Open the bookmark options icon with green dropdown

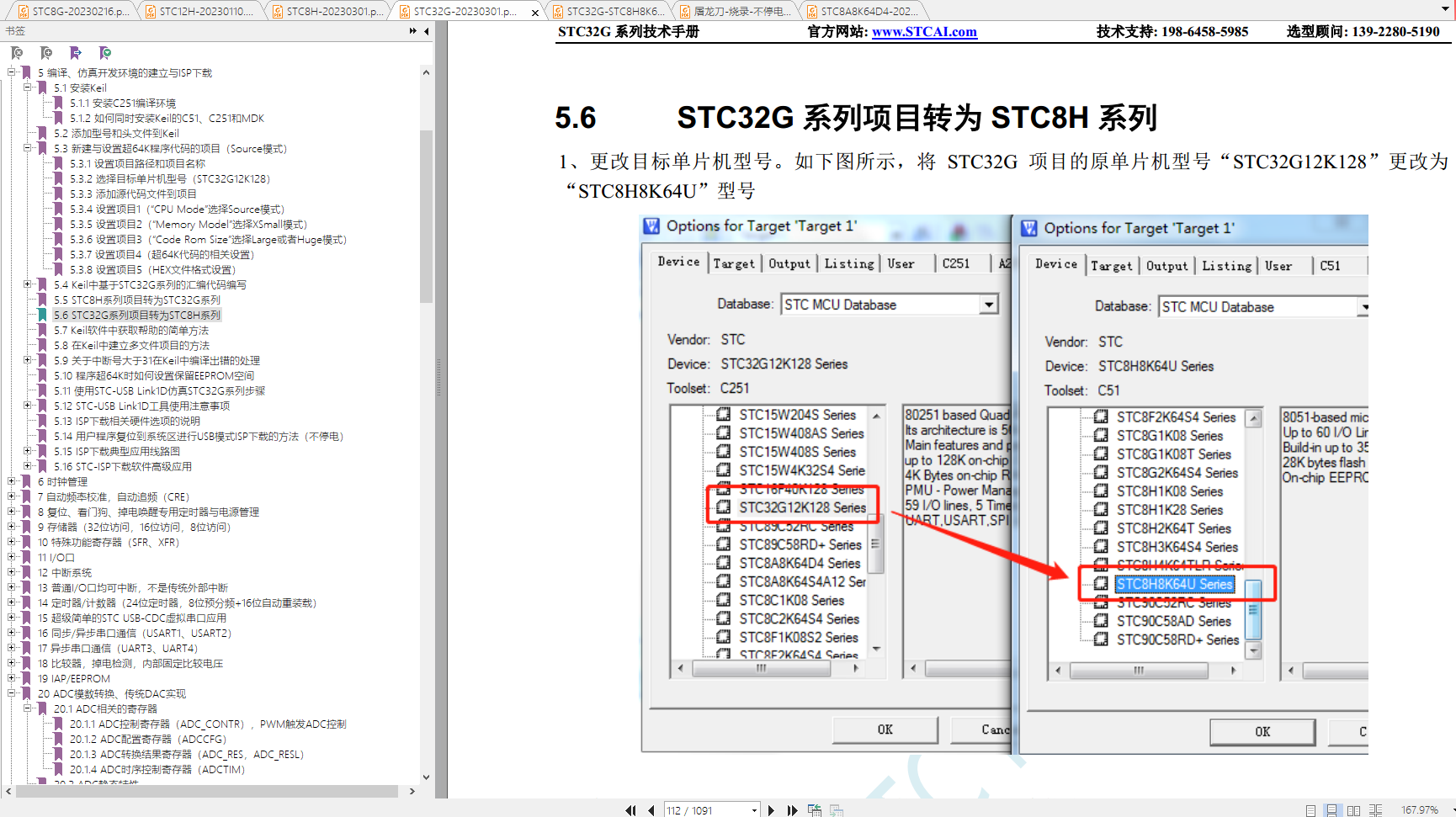tap(105, 53)
